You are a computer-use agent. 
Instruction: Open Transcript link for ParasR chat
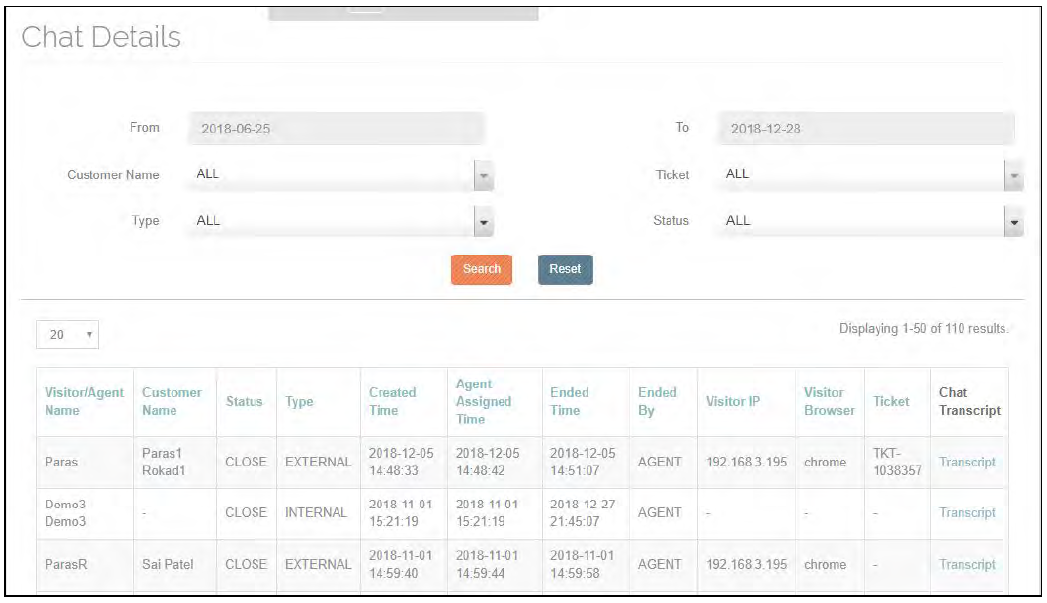point(967,564)
